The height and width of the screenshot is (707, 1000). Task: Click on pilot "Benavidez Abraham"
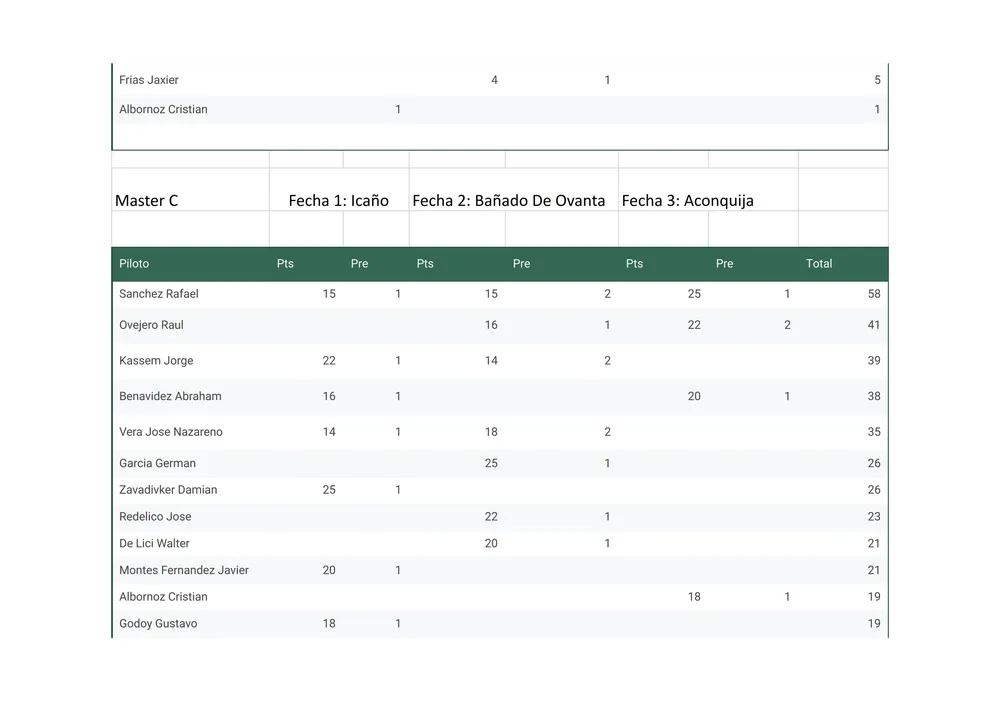click(x=170, y=396)
